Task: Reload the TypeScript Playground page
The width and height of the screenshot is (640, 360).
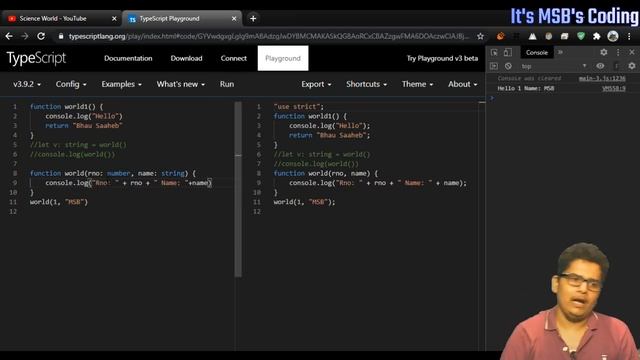Action: click(41, 36)
